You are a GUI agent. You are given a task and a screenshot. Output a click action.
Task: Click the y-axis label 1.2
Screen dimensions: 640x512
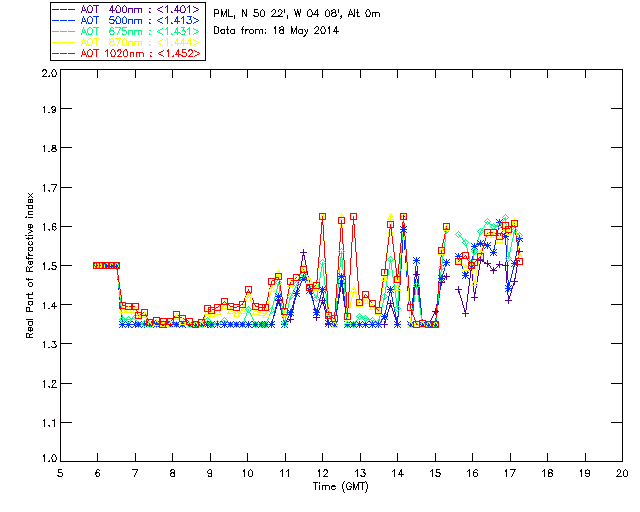pyautogui.click(x=49, y=384)
